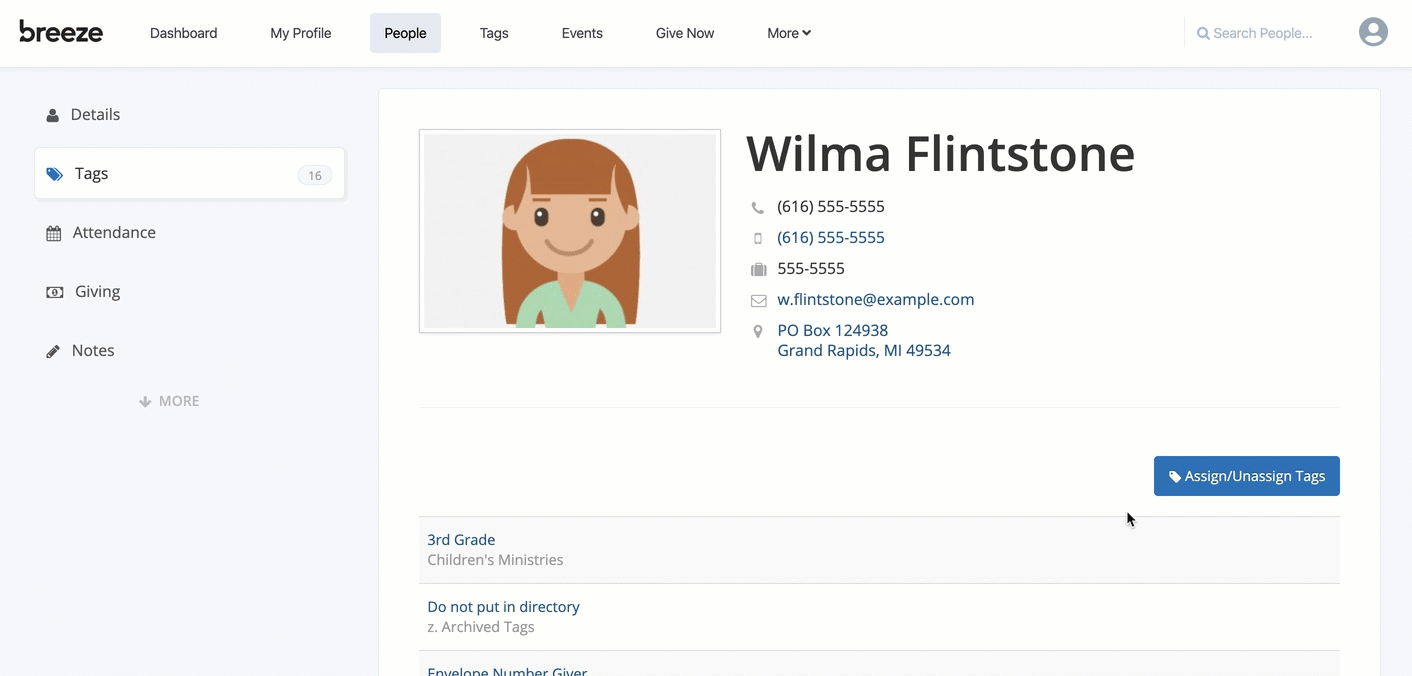Click Wilma Flintstone's profile photo
The height and width of the screenshot is (676, 1412).
coord(570,231)
